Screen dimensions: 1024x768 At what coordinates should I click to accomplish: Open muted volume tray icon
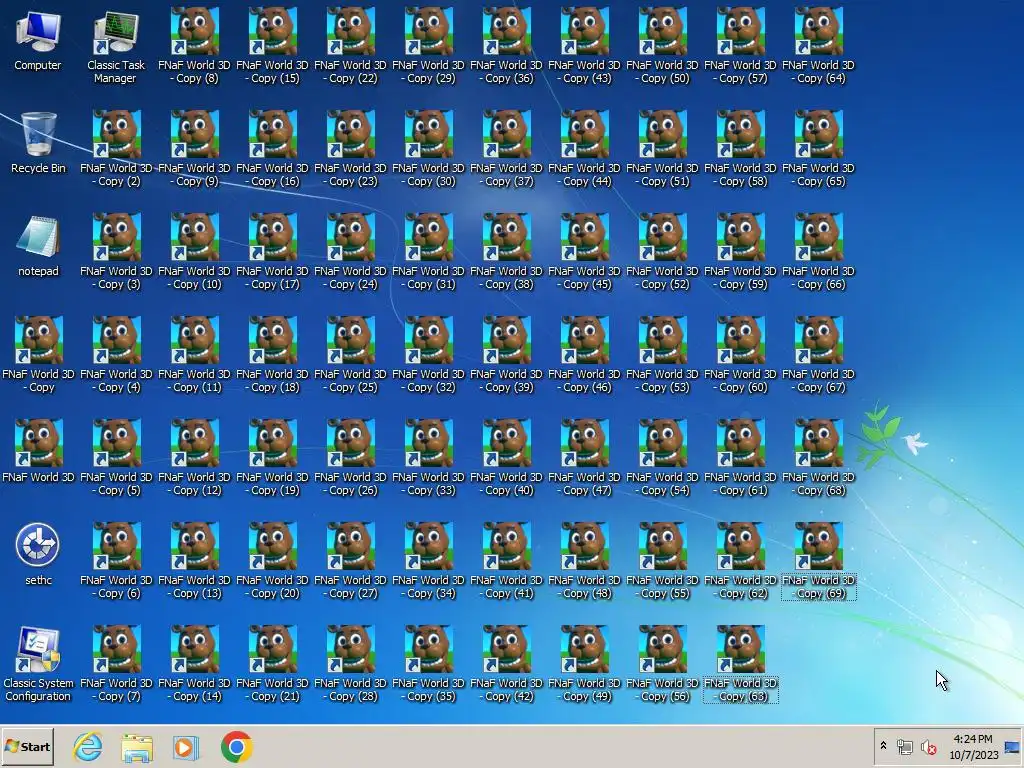click(x=928, y=746)
